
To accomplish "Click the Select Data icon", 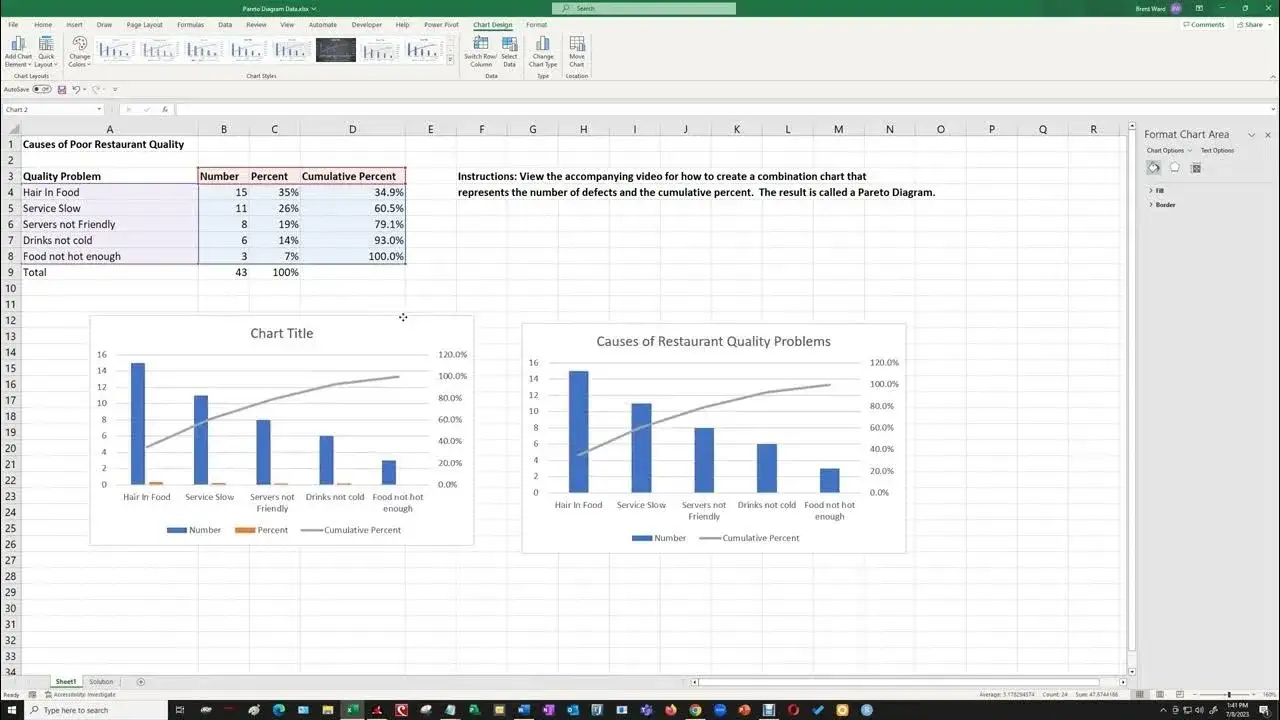I will pyautogui.click(x=510, y=52).
